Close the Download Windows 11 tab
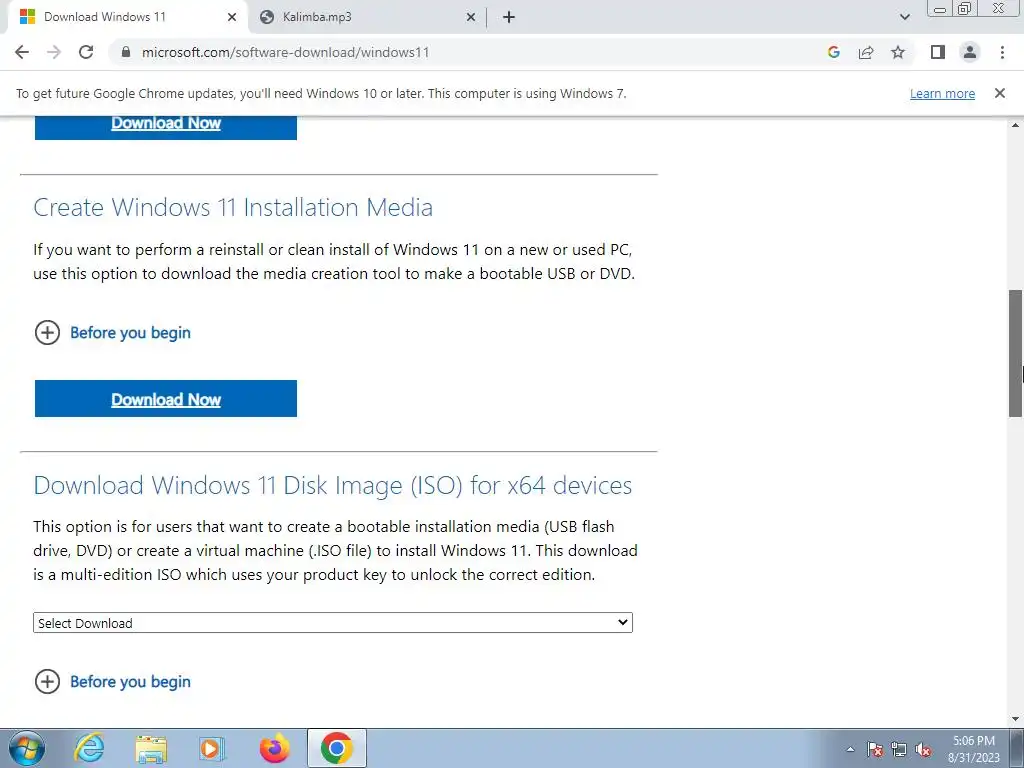Viewport: 1024px width, 768px height. (x=232, y=17)
